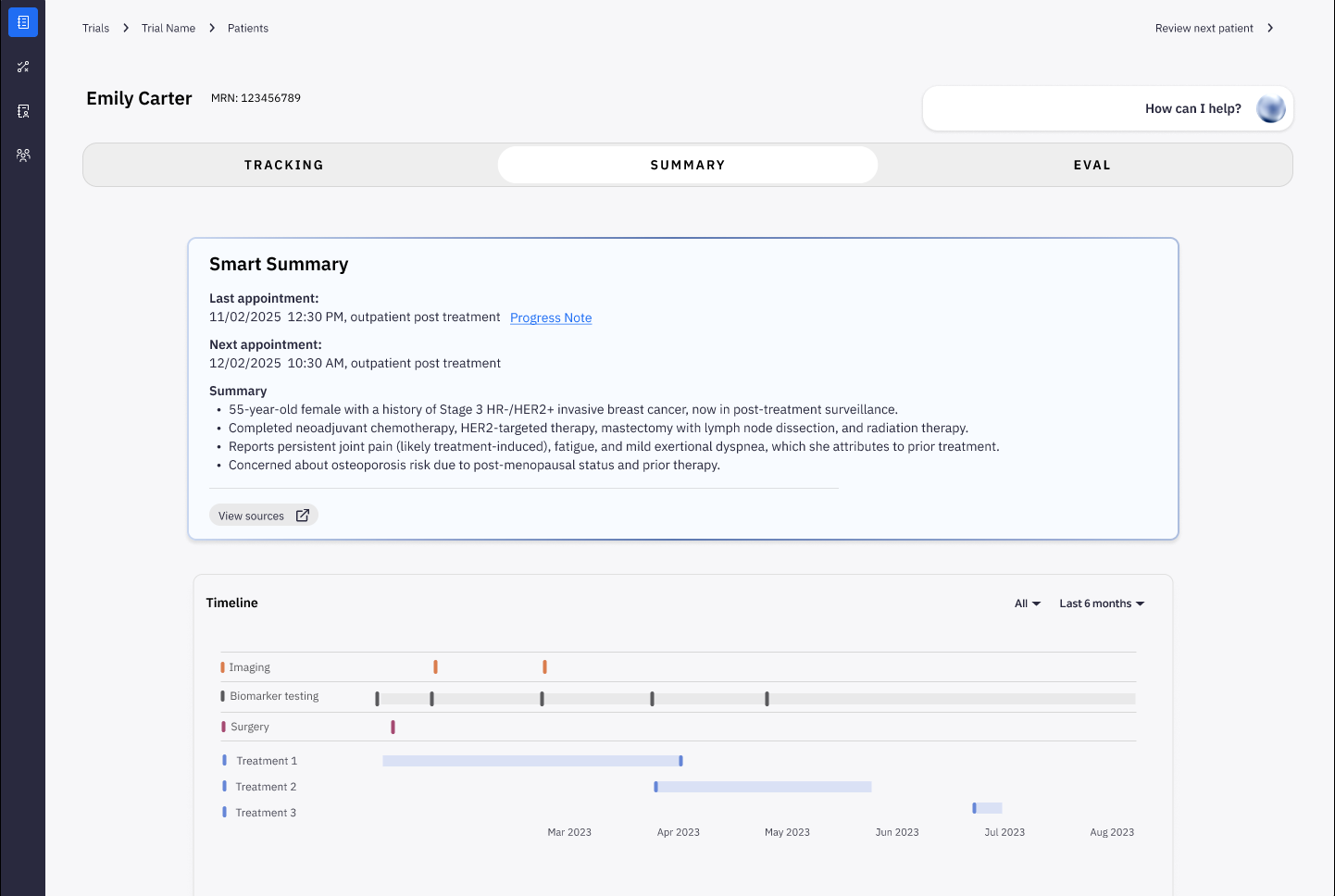Click the AI assistant orb icon
This screenshot has width=1335, height=896.
point(1270,108)
